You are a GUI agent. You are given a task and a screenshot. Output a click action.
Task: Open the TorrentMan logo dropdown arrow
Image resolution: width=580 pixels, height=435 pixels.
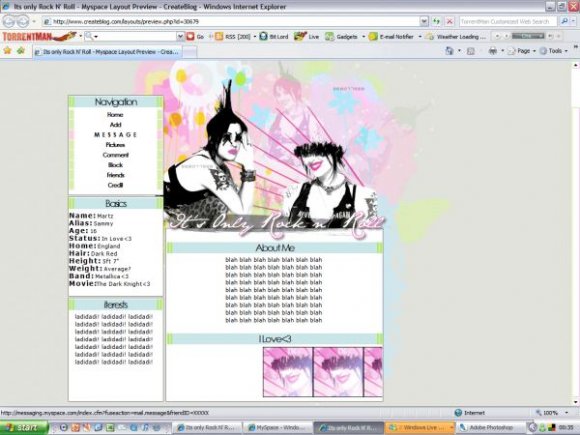pyautogui.click(x=80, y=36)
